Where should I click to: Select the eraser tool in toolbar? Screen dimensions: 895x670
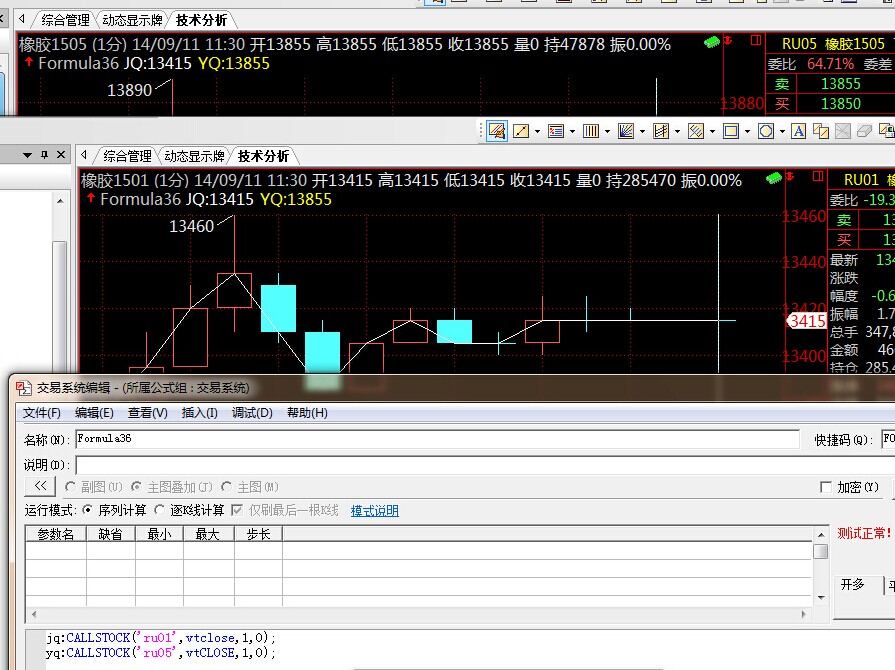[x=864, y=131]
